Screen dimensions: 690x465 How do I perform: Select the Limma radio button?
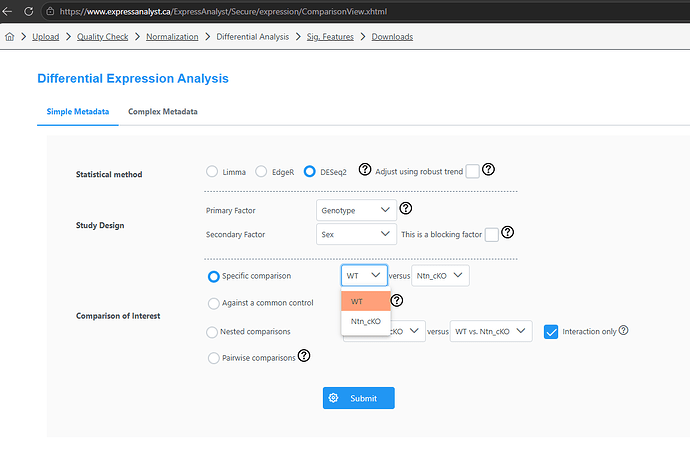coord(212,172)
